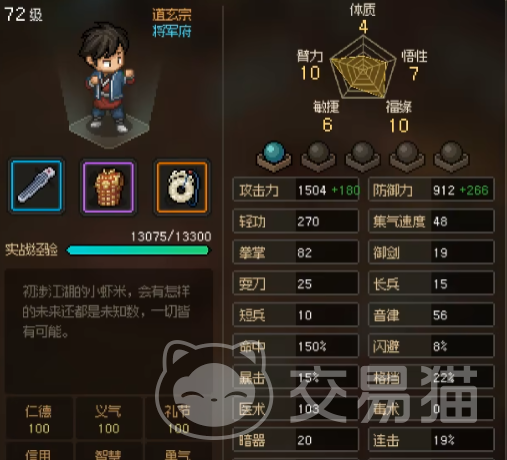Click the character sprite portrait

(x=108, y=79)
